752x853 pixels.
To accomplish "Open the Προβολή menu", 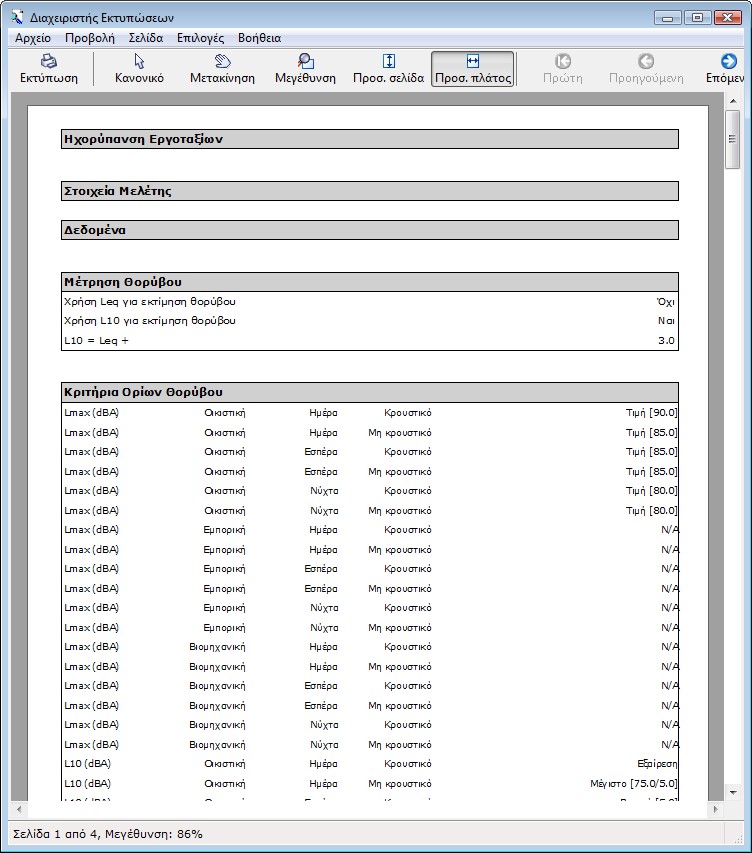I will click(90, 38).
